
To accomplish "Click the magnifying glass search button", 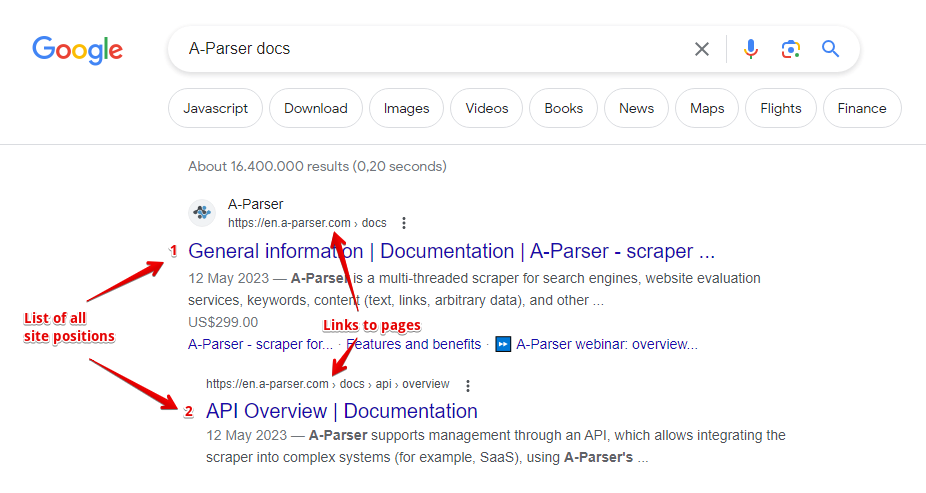I will (830, 49).
